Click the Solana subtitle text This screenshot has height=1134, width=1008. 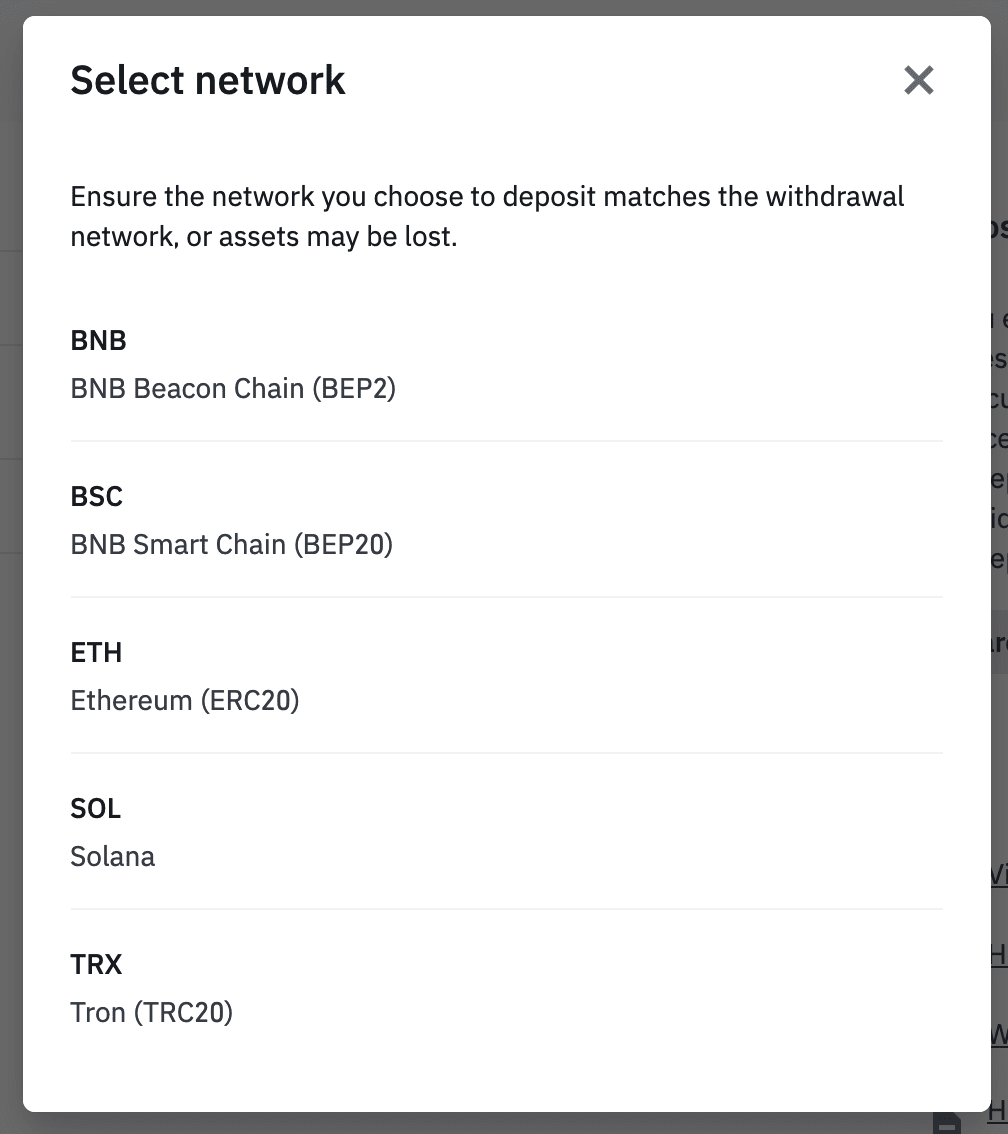pyautogui.click(x=112, y=856)
